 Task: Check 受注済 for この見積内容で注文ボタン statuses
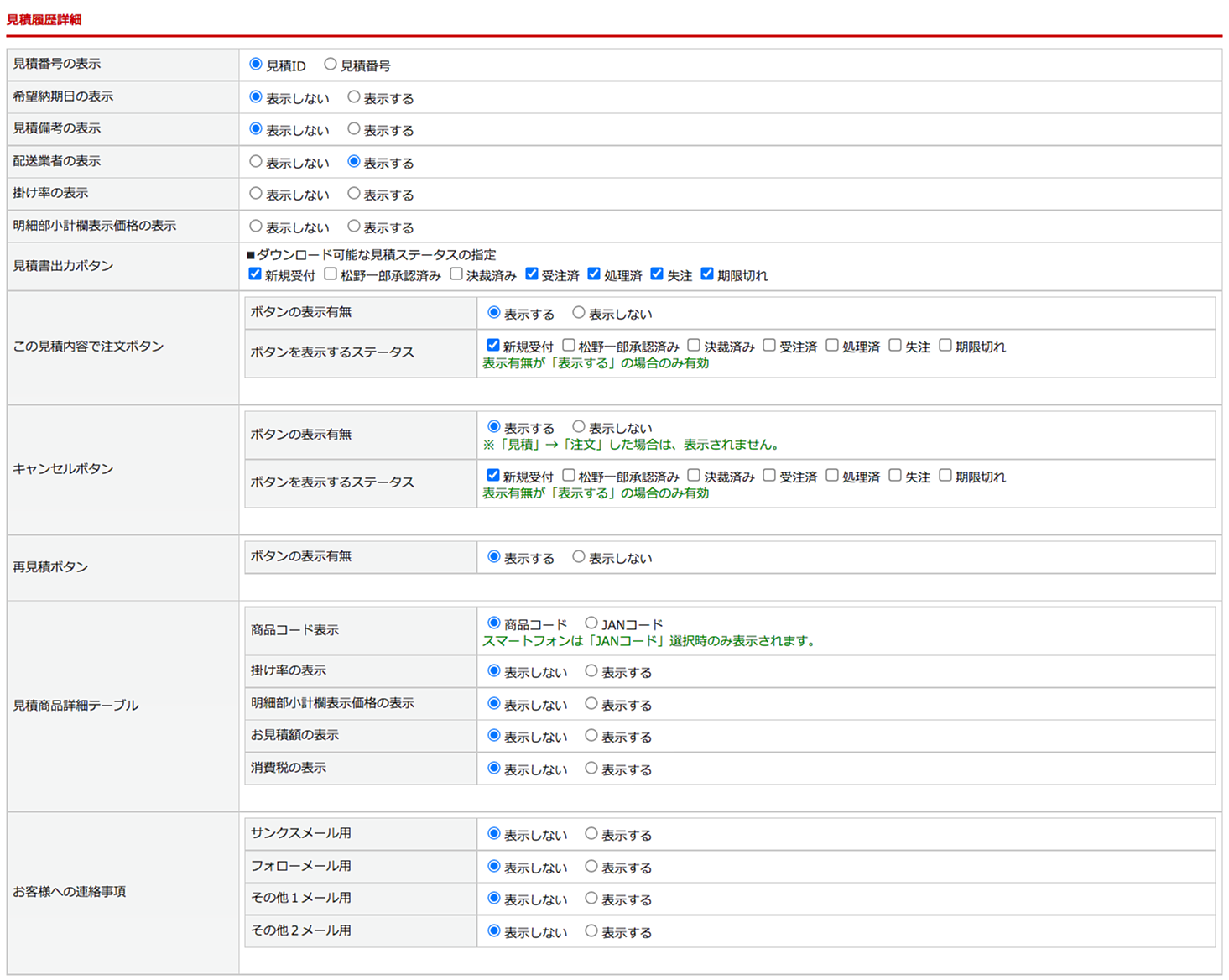(769, 346)
